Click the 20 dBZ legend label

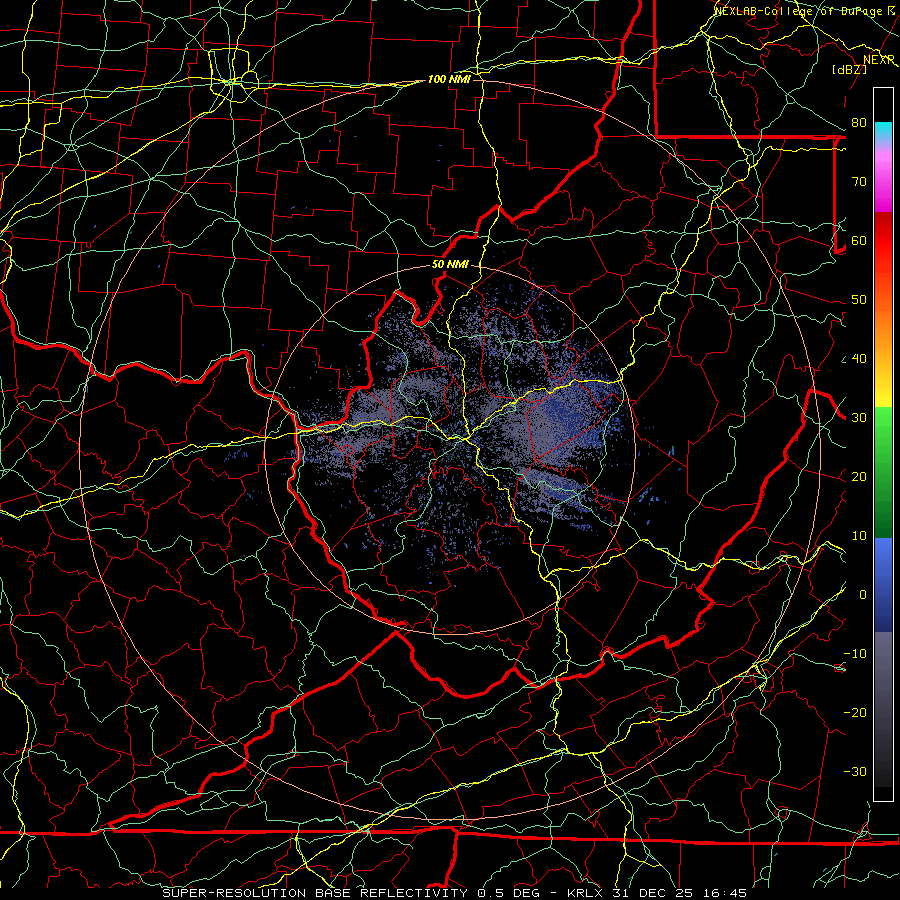(x=859, y=477)
